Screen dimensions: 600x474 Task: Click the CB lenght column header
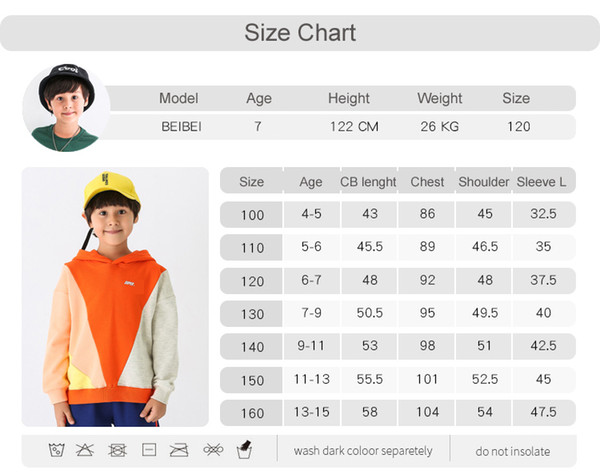pyautogui.click(x=368, y=182)
